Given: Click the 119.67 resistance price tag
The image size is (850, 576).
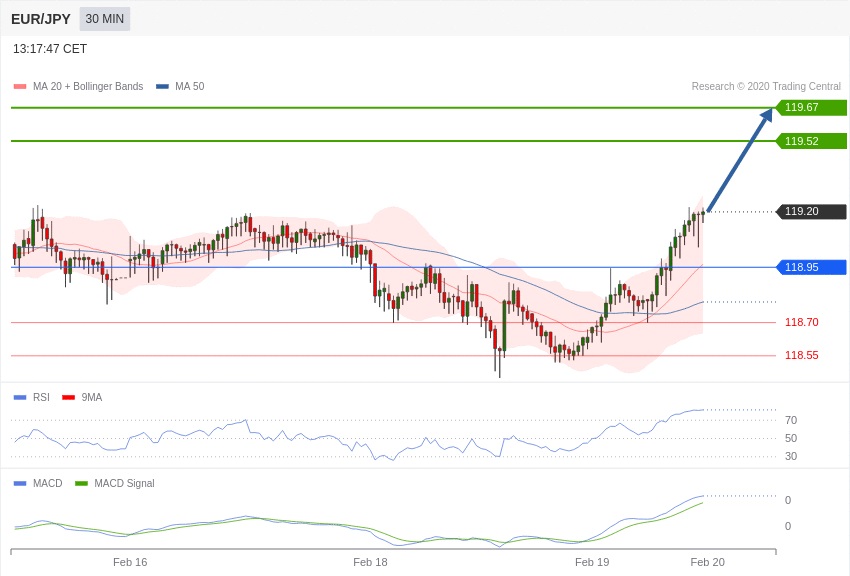Looking at the screenshot, I should [x=812, y=107].
